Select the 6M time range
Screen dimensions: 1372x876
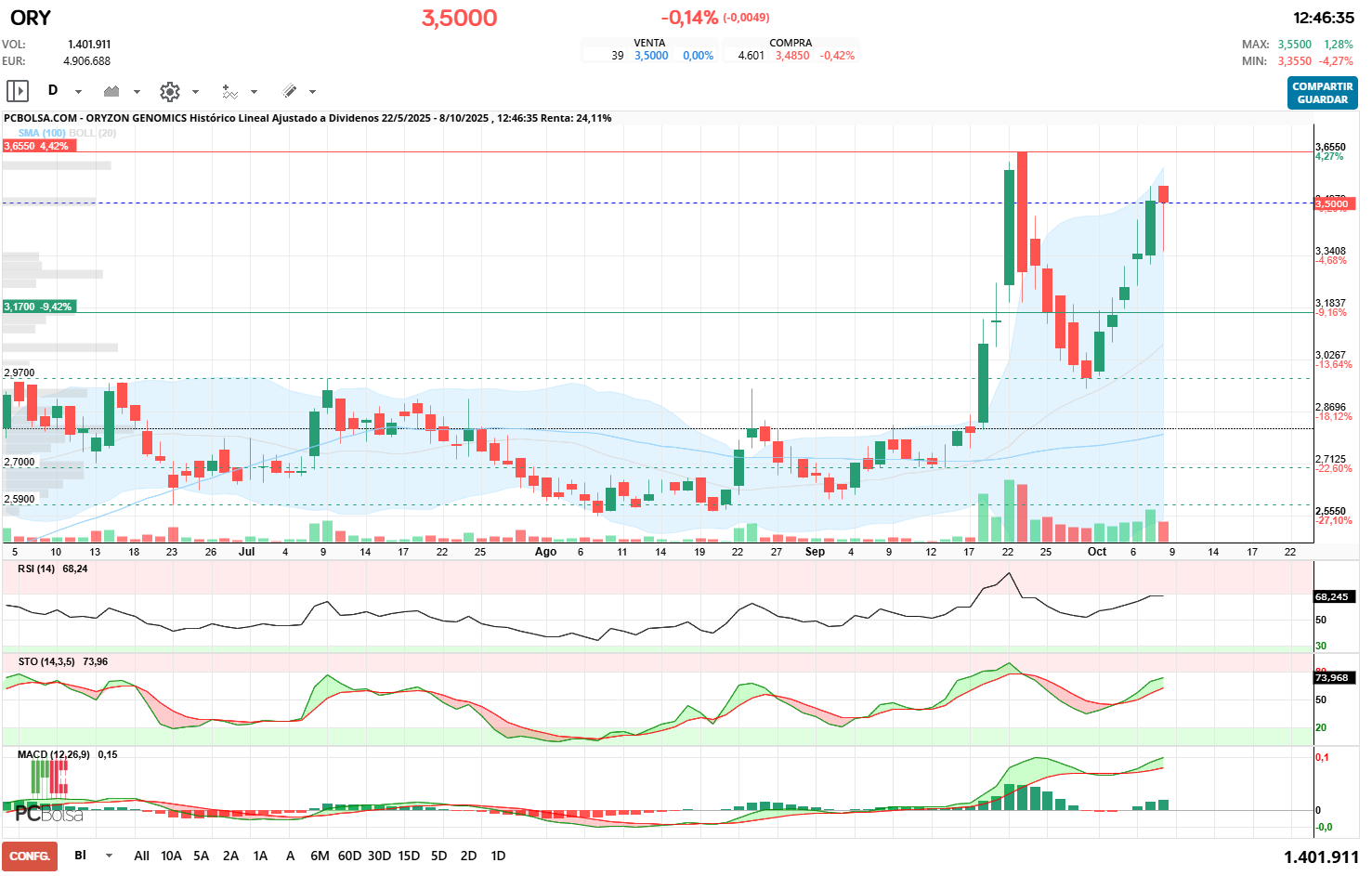320,856
